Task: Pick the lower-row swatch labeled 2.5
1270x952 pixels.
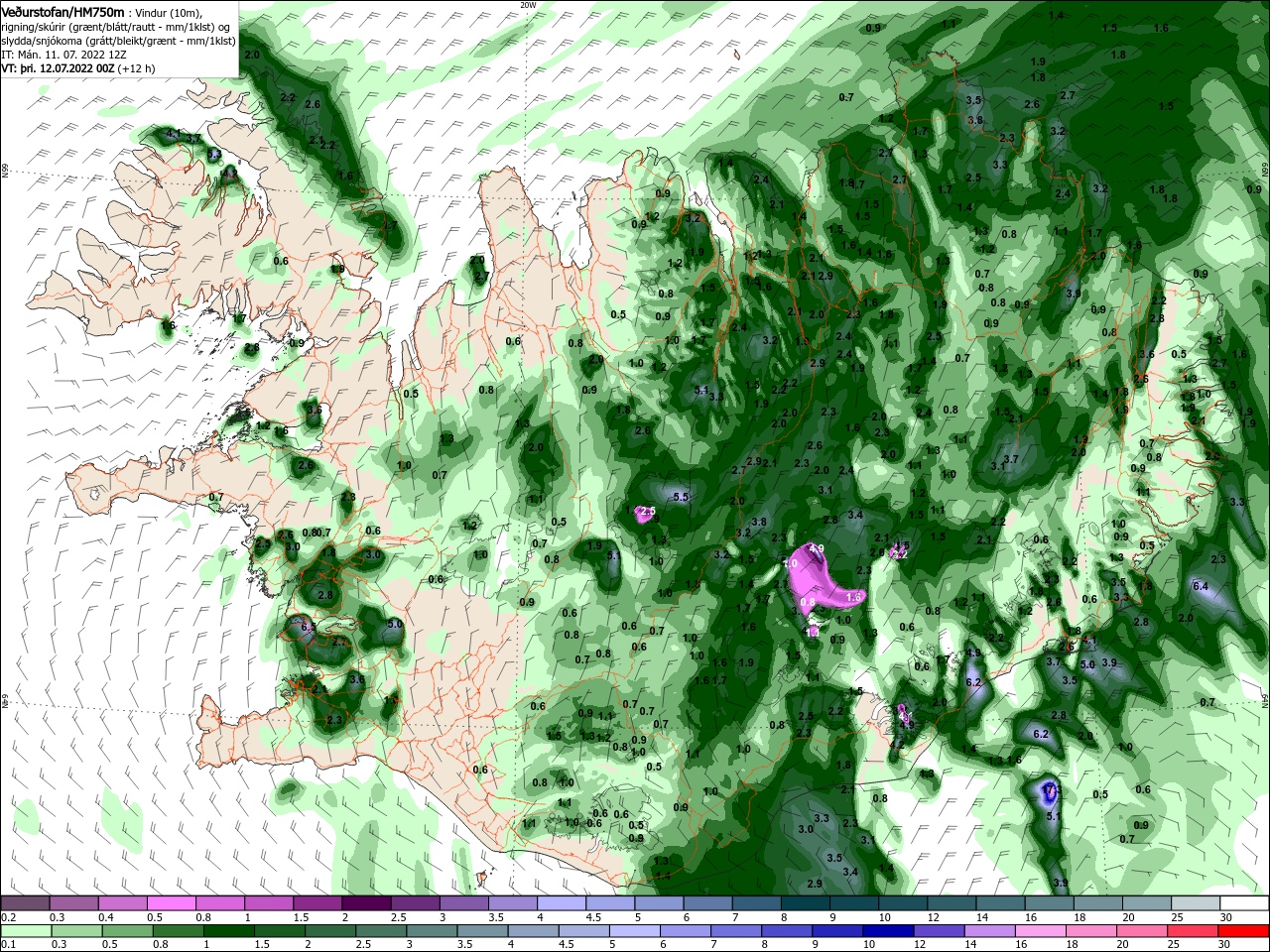Action: (x=381, y=931)
